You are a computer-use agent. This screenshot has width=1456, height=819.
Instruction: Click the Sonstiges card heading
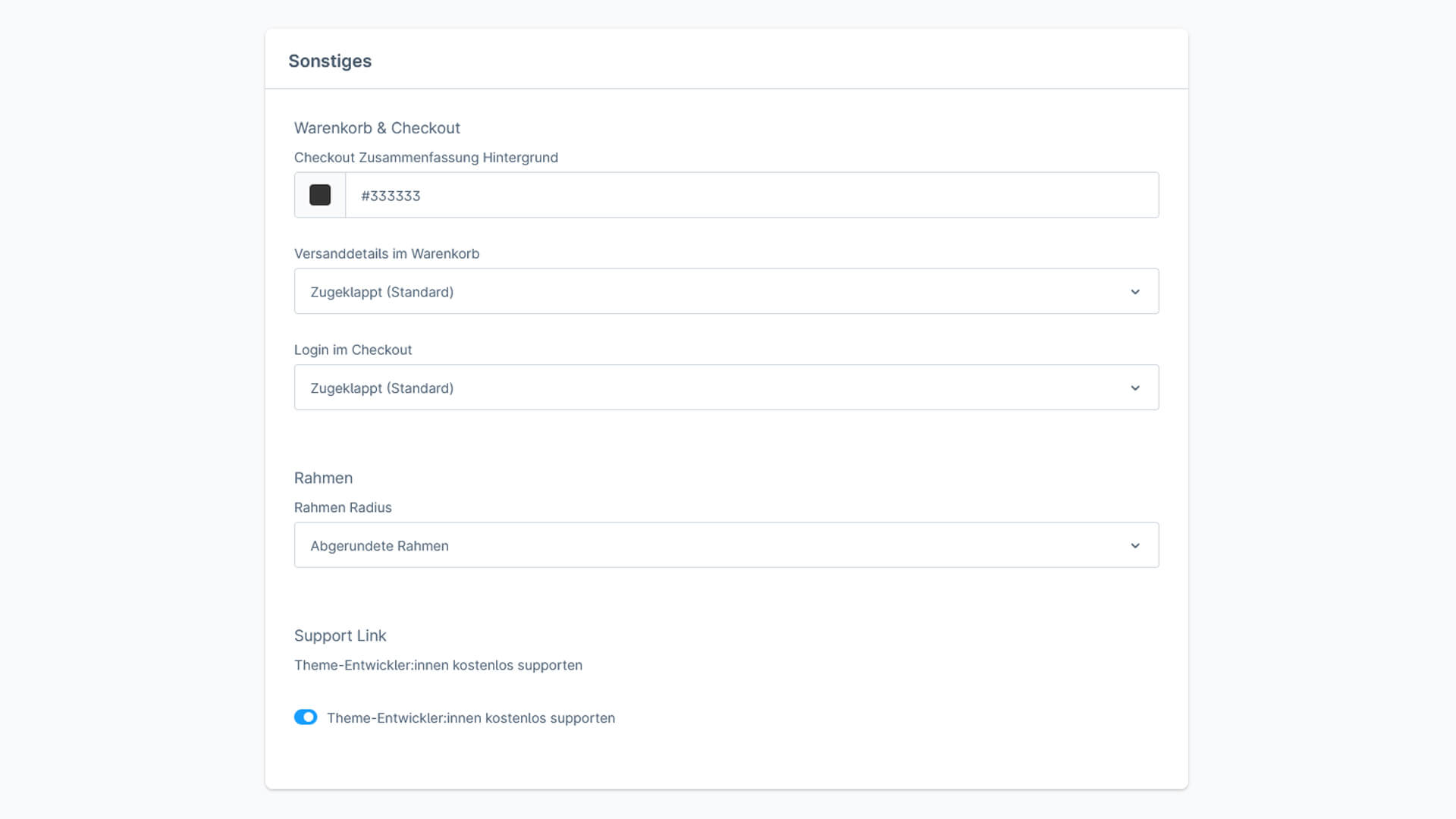(x=330, y=61)
